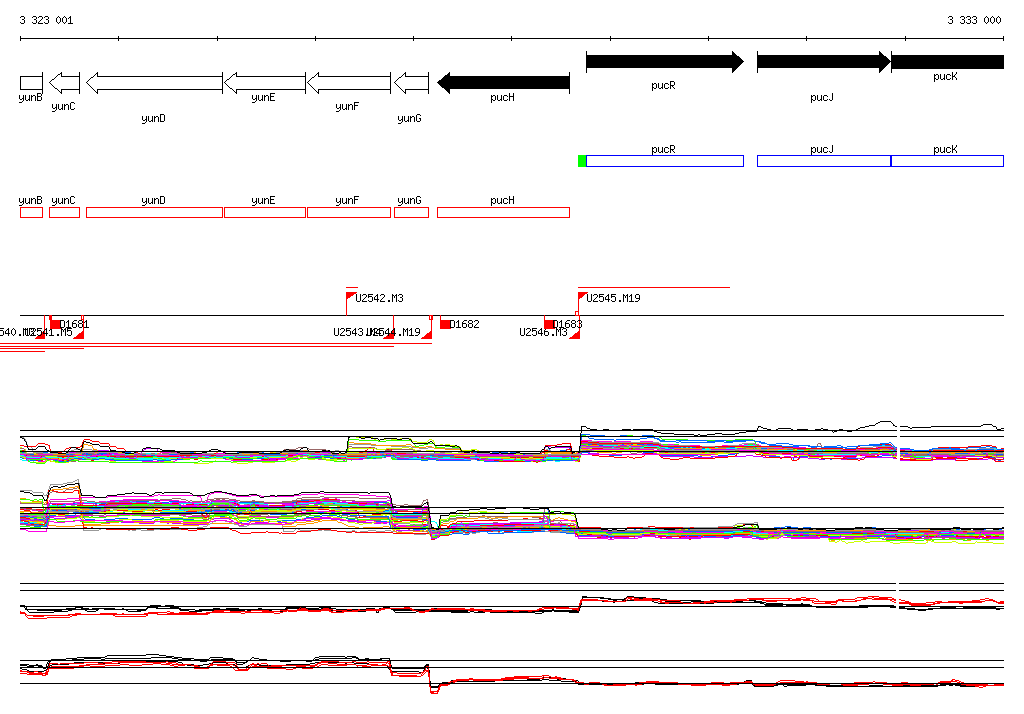Click the start coordinate 3 323 001
This screenshot has width=1024, height=714.
[x=46, y=20]
